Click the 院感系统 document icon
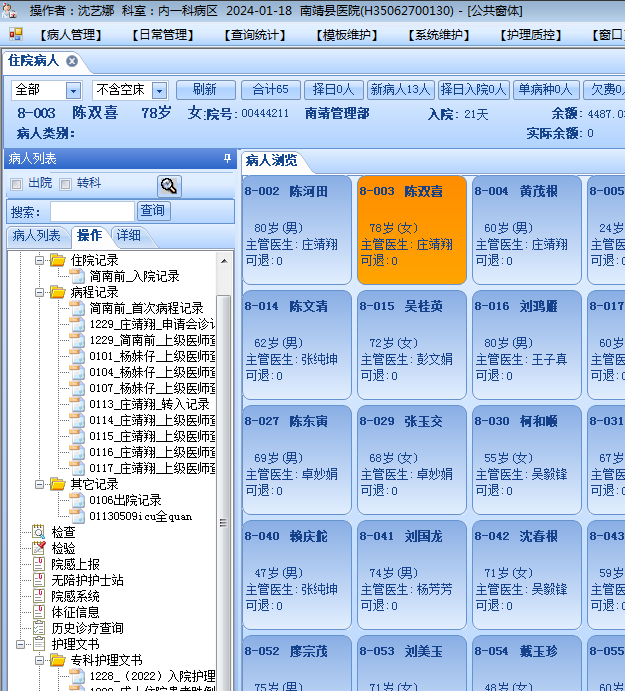This screenshot has width=625, height=691. point(39,596)
